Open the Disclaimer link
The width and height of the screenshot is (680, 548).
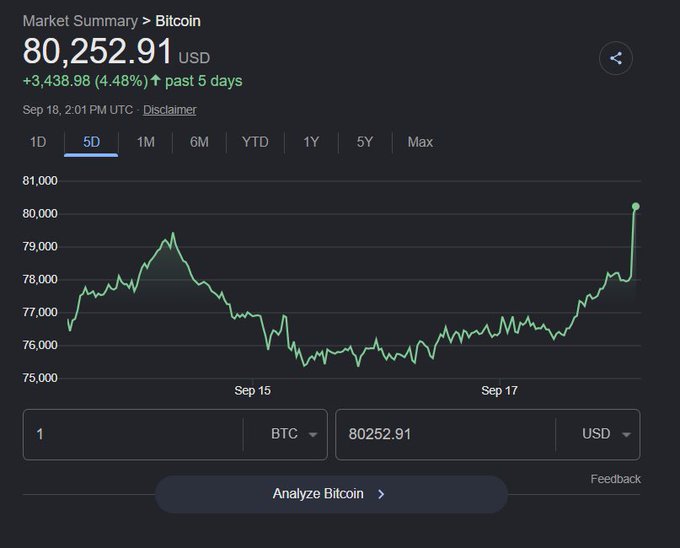(170, 110)
